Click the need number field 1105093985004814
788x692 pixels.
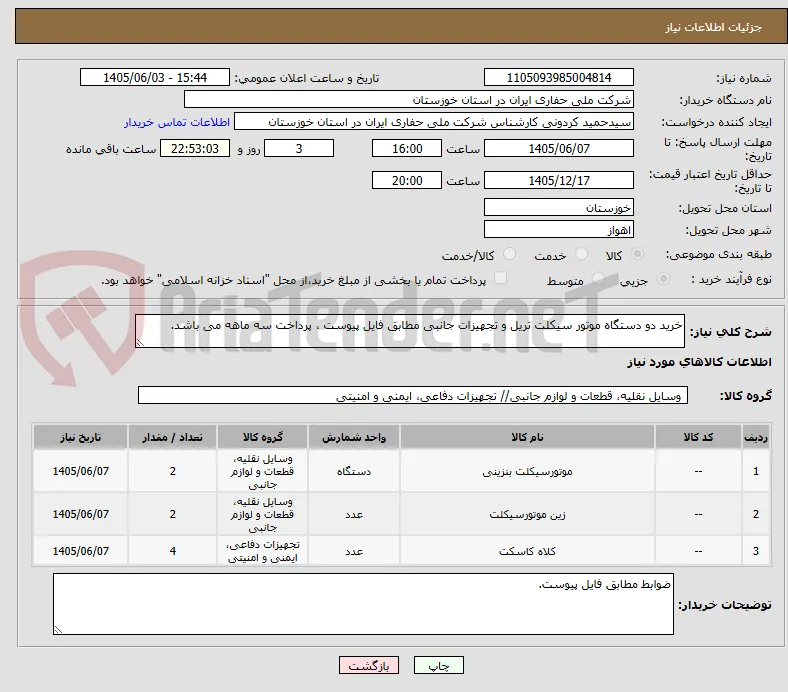click(558, 77)
